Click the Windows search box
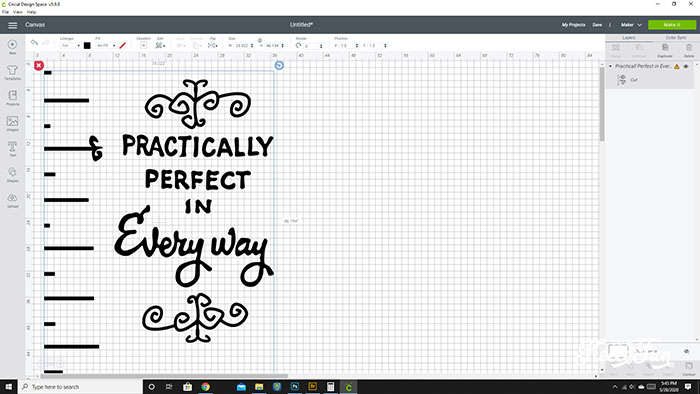The width and height of the screenshot is (700, 394). pyautogui.click(x=80, y=387)
